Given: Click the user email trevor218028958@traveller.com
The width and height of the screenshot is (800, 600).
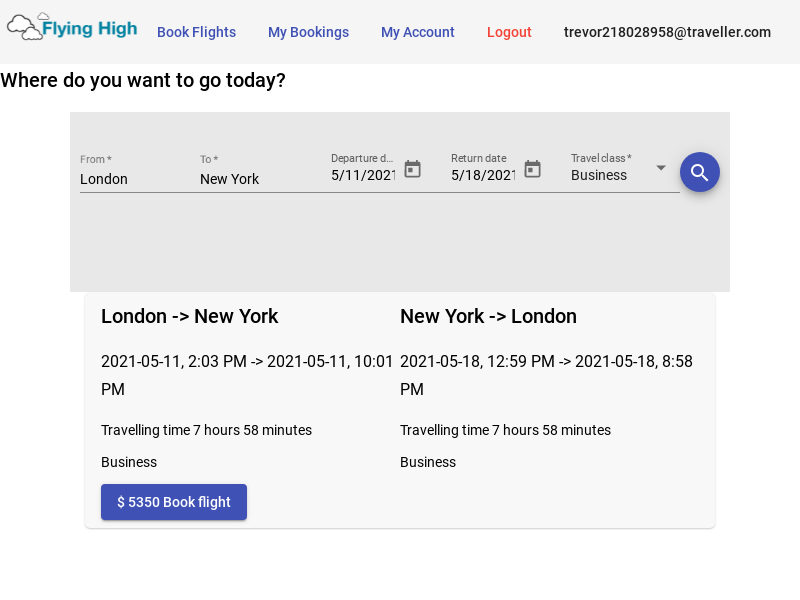Looking at the screenshot, I should click(667, 32).
